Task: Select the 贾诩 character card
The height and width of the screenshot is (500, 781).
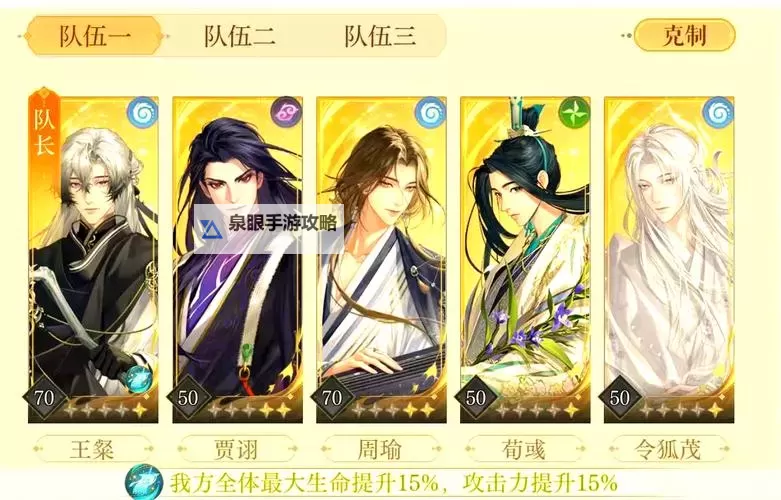Action: [x=237, y=260]
